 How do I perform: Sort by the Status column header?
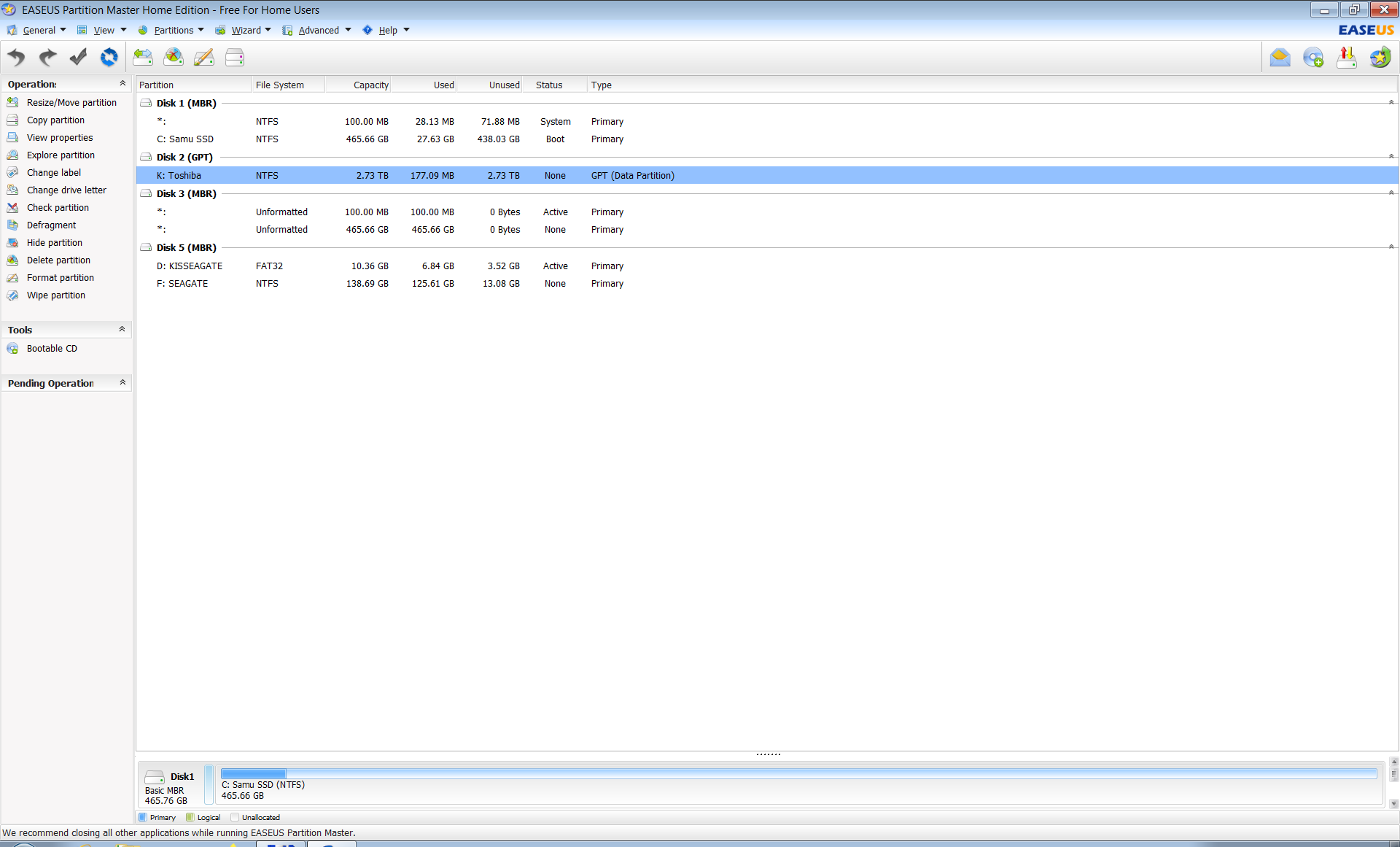pyautogui.click(x=555, y=85)
